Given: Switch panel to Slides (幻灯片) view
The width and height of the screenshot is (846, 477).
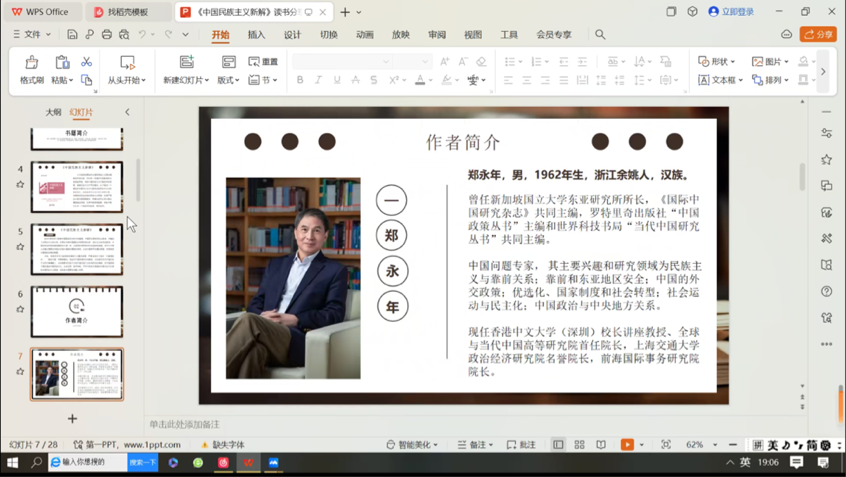Looking at the screenshot, I should pos(81,112).
